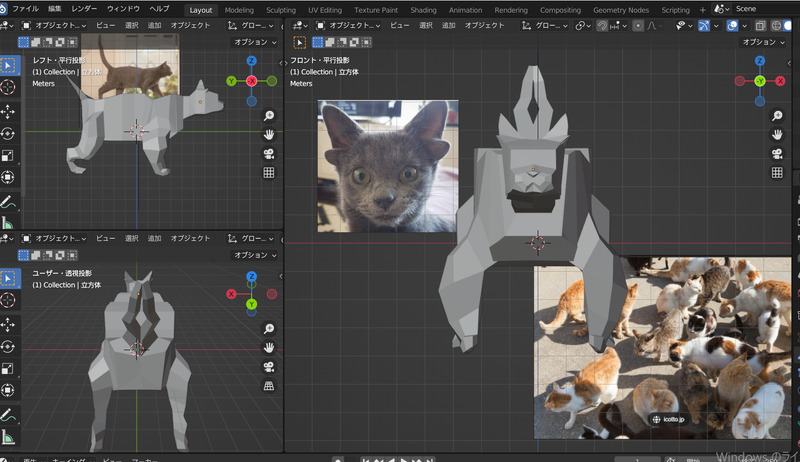This screenshot has height=462, width=800.
Task: Toggle proportional editing in front viewport header
Action: (x=639, y=25)
